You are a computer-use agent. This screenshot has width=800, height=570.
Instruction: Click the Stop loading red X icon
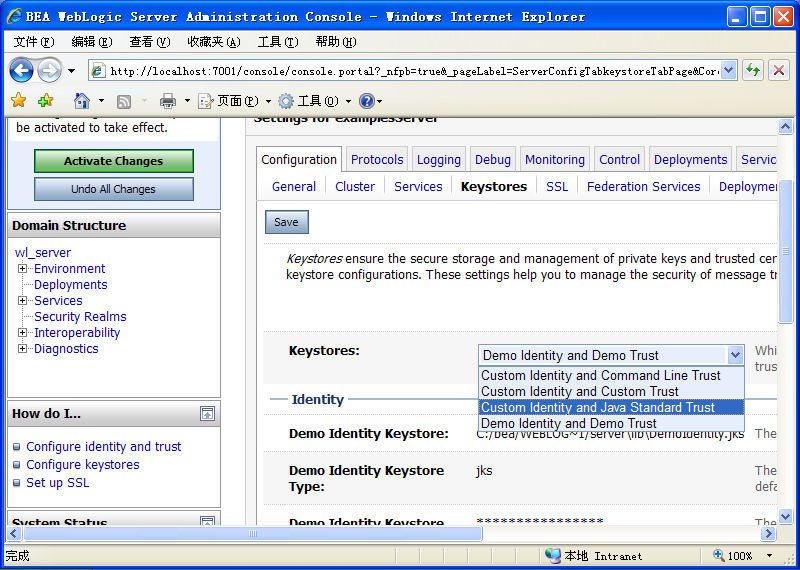tap(778, 71)
